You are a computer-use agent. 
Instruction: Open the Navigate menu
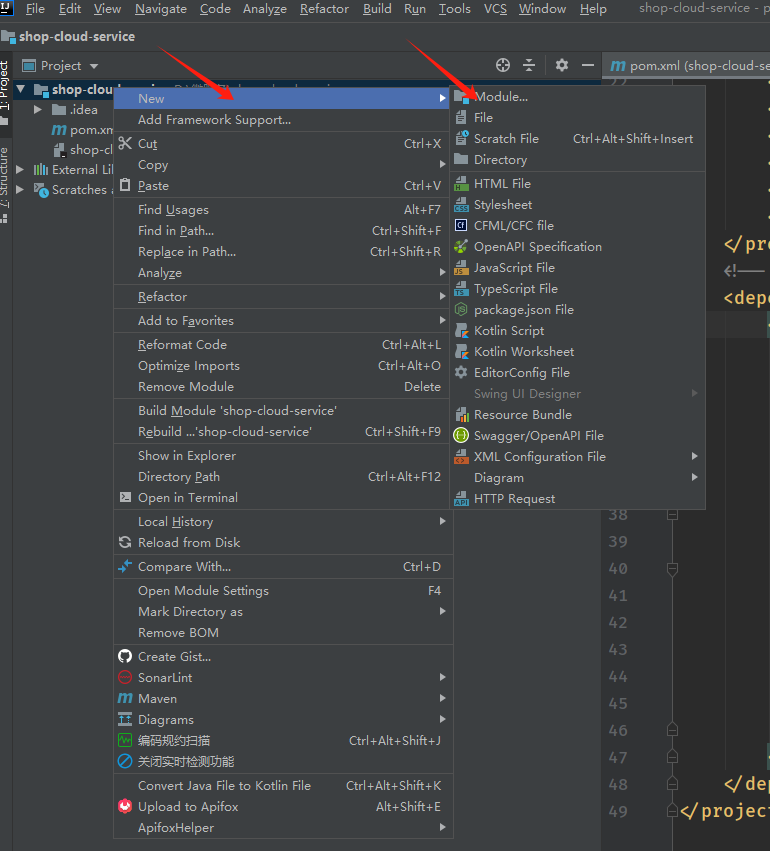tap(161, 9)
